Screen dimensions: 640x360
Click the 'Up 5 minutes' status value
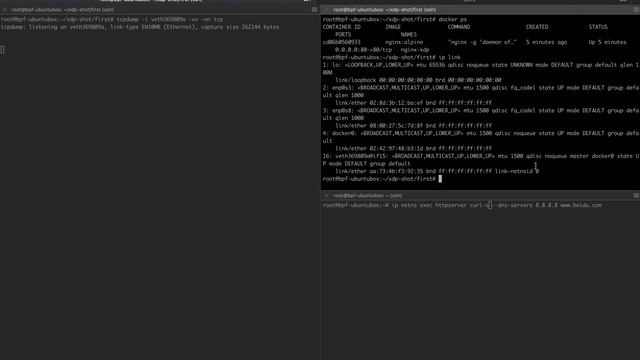pos(607,42)
